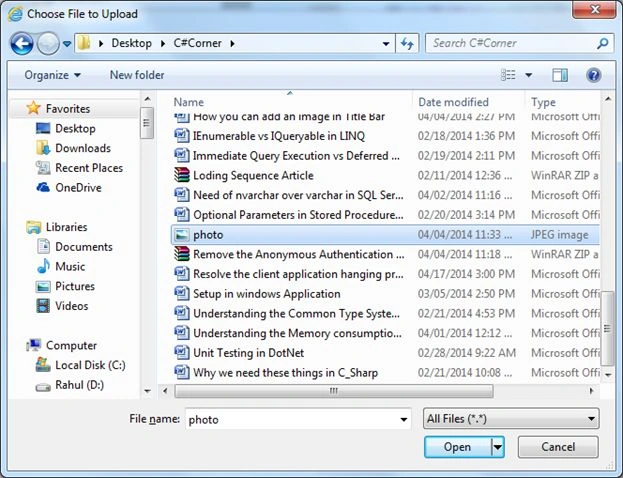Click the file list vertical scrollbar thumb
Image resolution: width=623 pixels, height=478 pixels.
pyautogui.click(x=607, y=328)
